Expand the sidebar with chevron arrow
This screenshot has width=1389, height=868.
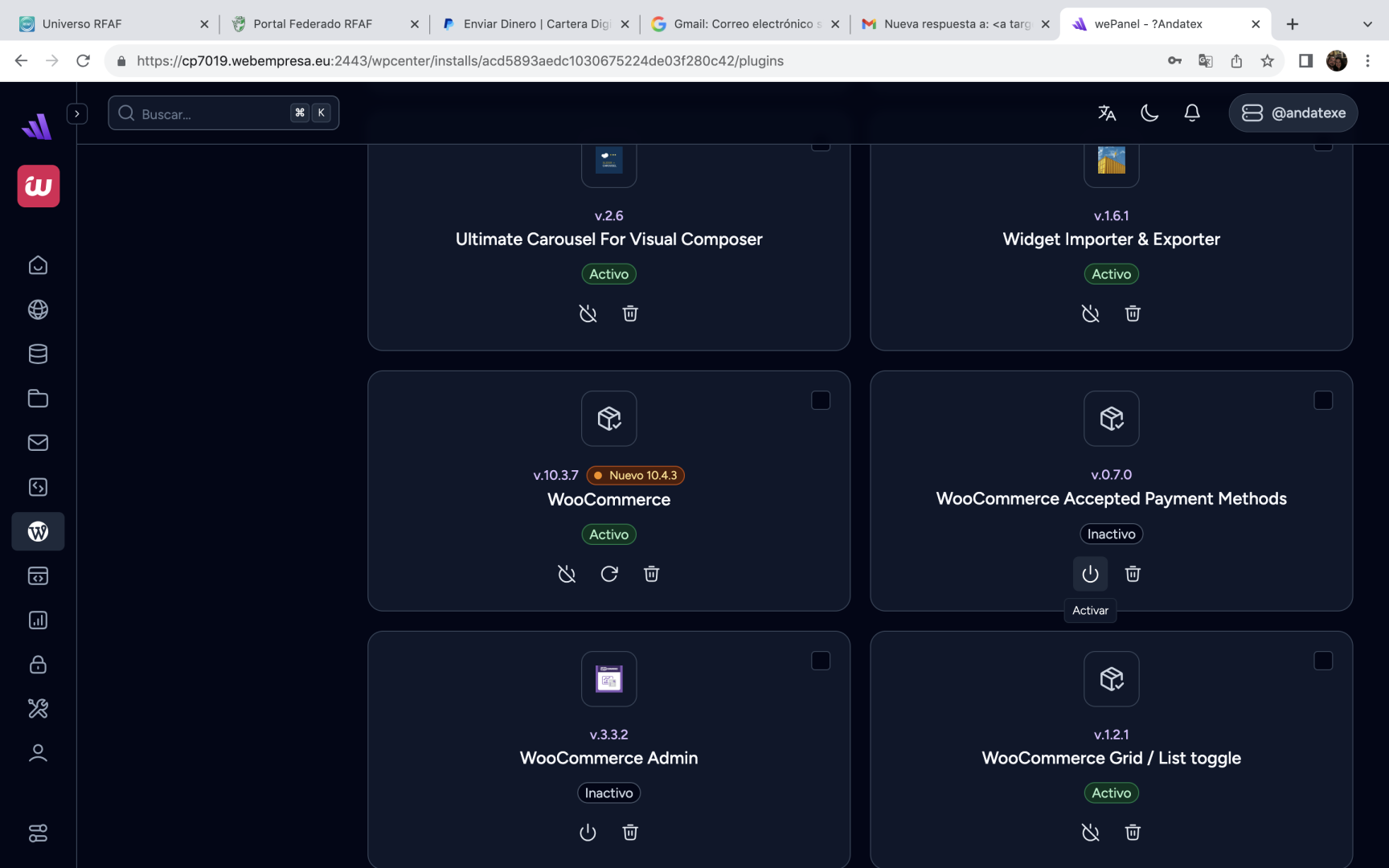point(77,113)
